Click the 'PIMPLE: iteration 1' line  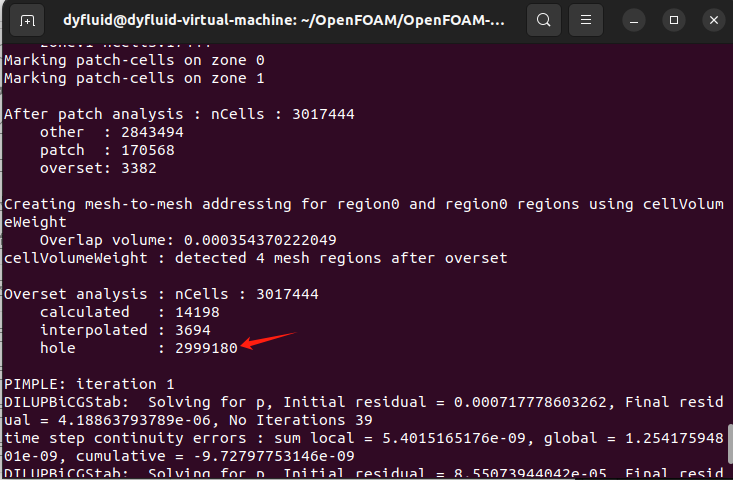point(89,384)
